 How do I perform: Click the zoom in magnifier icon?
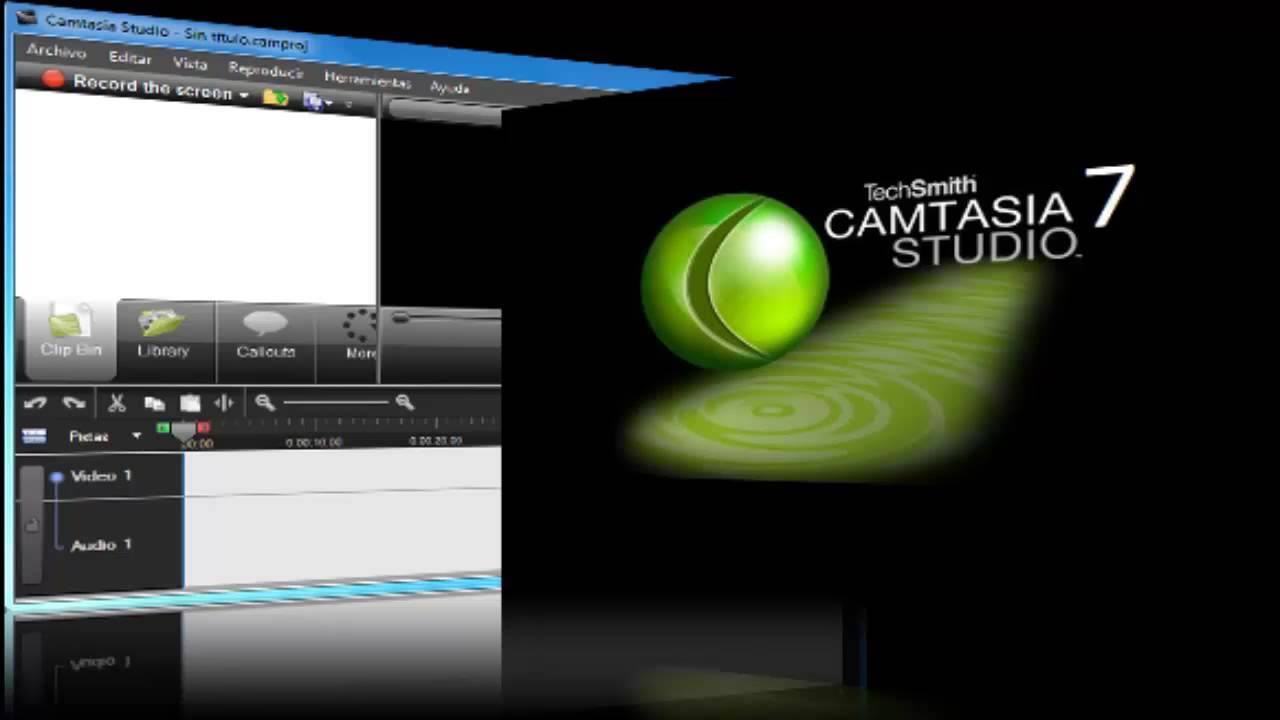[404, 402]
